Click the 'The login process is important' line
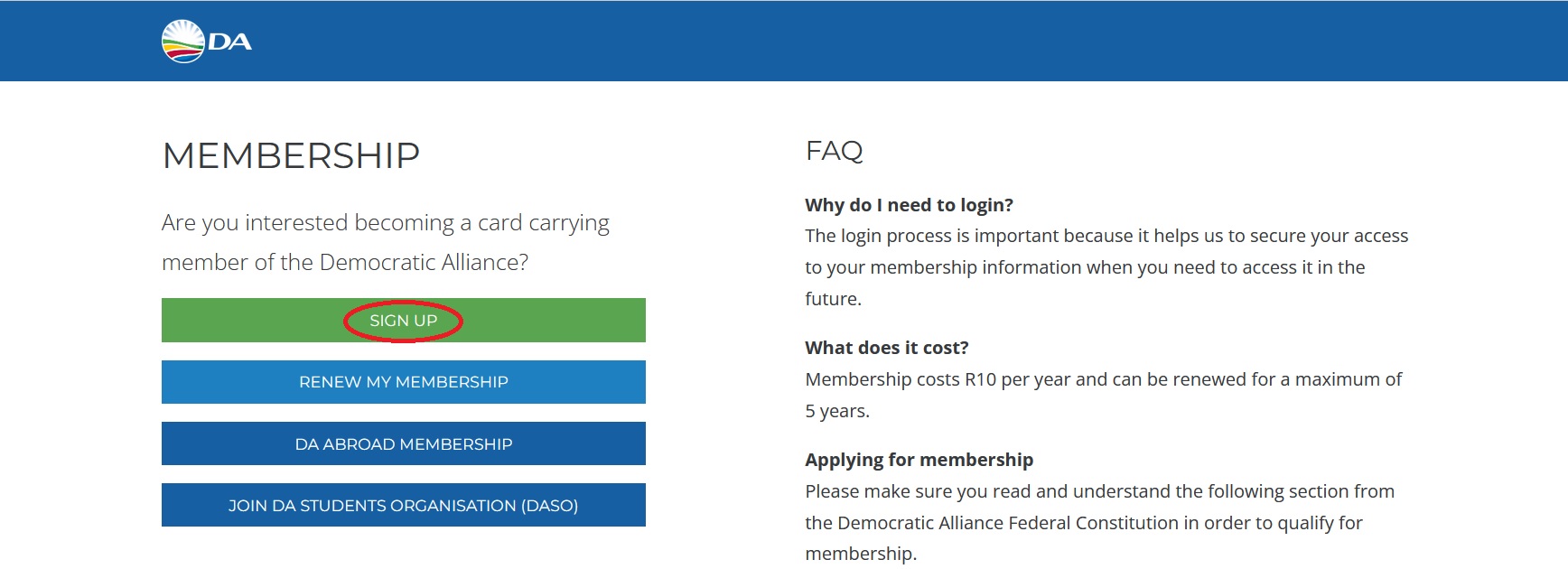 [x=1106, y=236]
